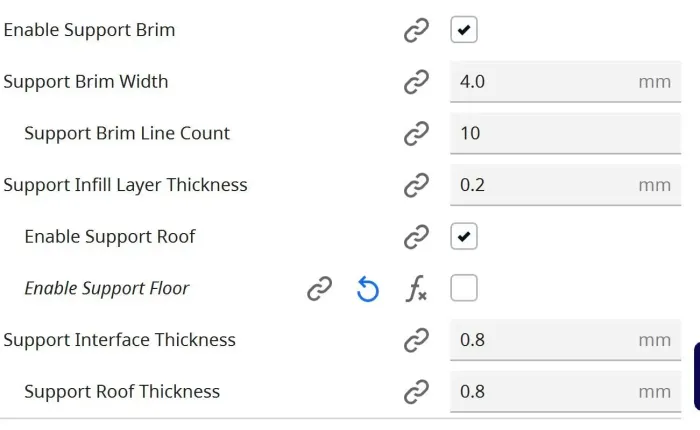This screenshot has height=430, width=700.
Task: Click the Support Roof Thickness value field
Action: (566, 392)
